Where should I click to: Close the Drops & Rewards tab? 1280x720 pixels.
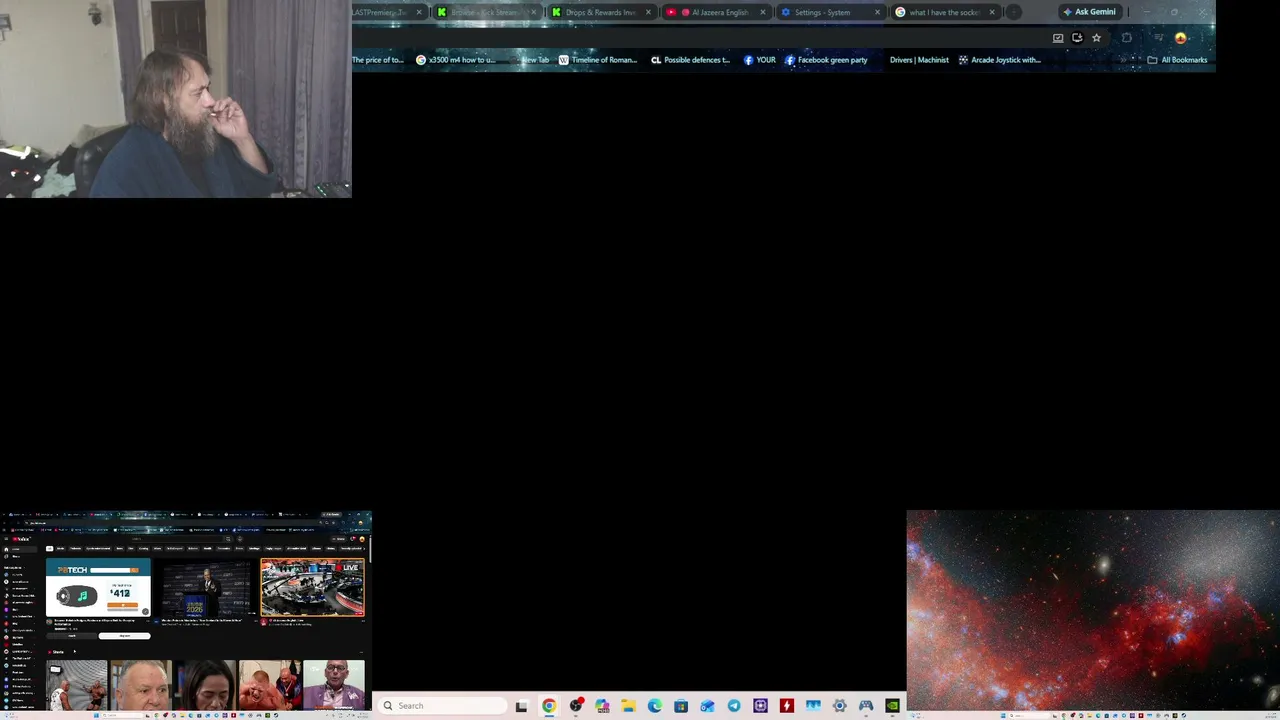pyautogui.click(x=648, y=12)
